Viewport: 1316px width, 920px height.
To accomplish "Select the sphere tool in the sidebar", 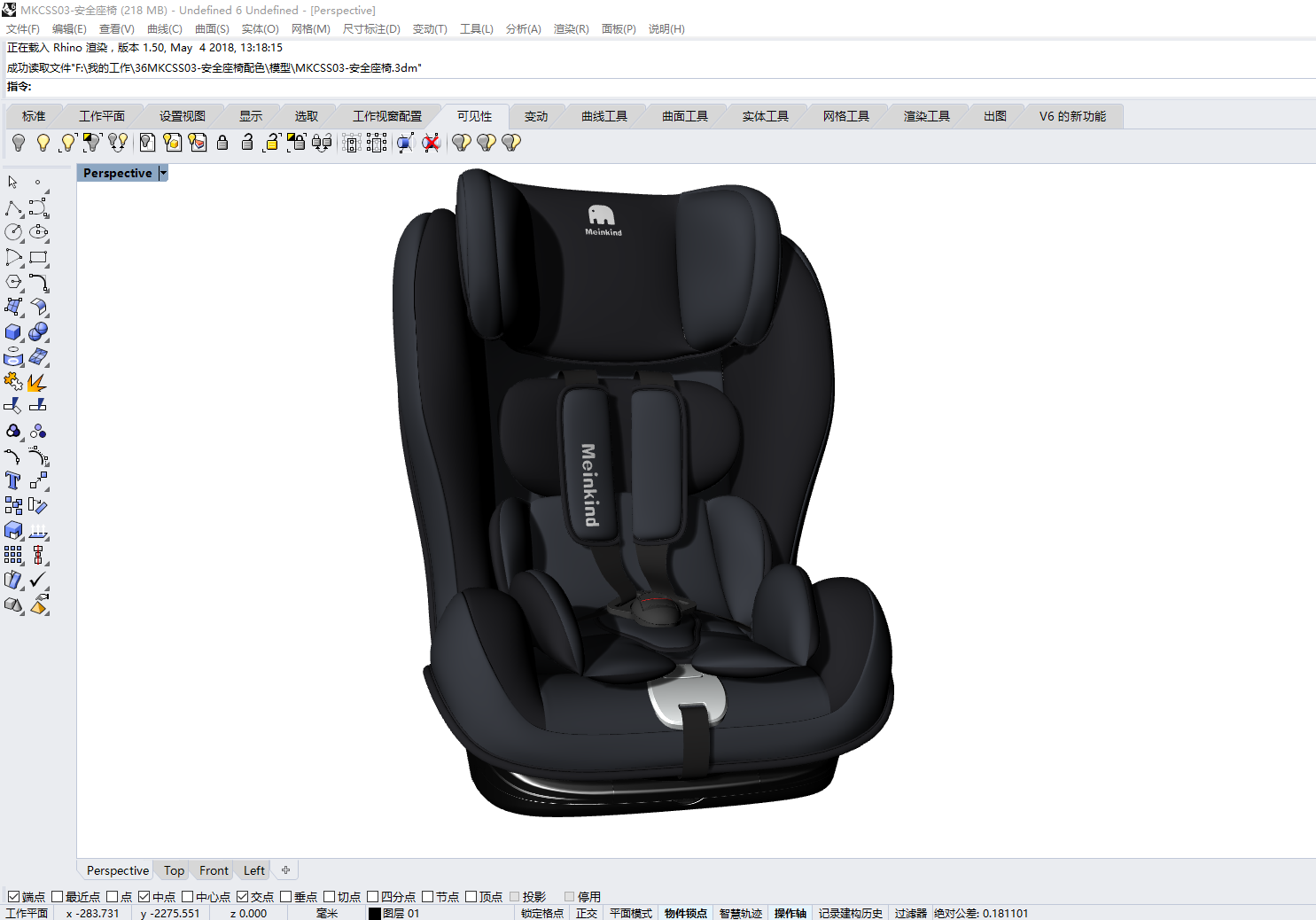I will (x=39, y=331).
